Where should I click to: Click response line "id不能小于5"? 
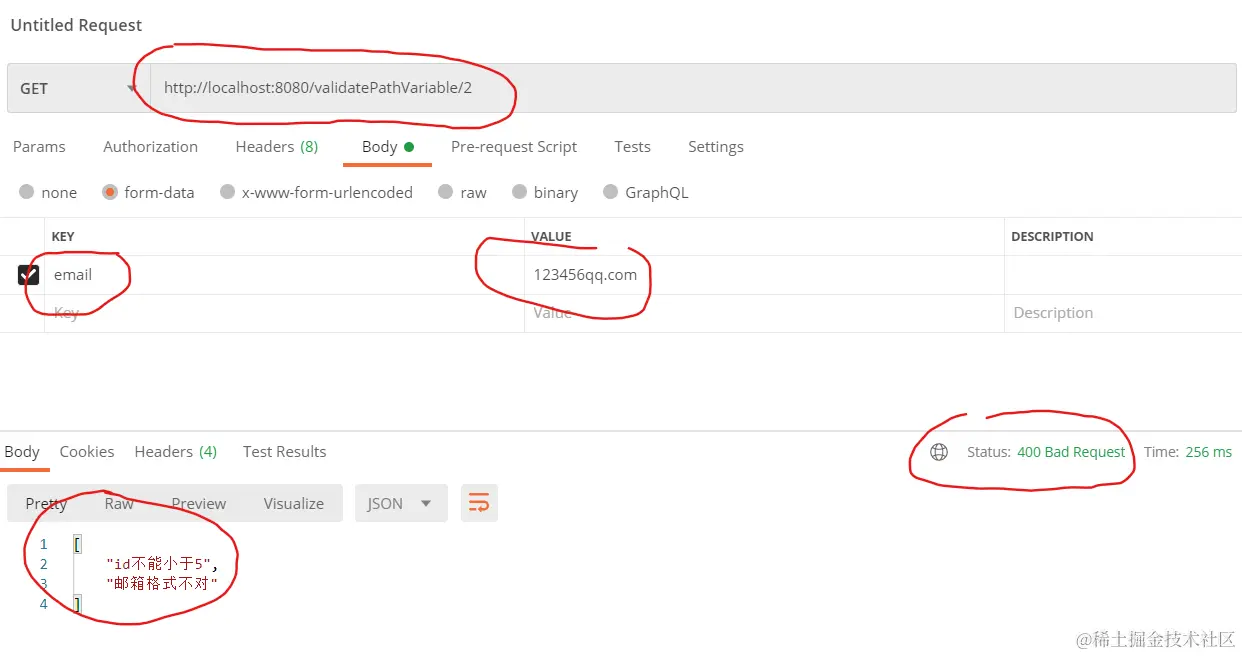pos(162,564)
